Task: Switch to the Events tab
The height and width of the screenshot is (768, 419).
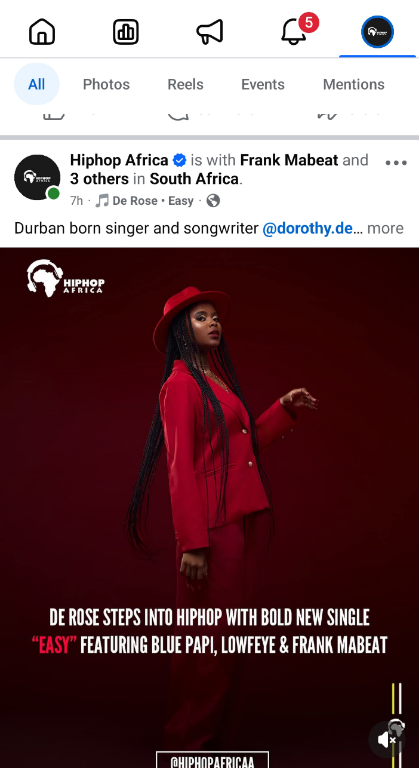Action: [x=263, y=84]
